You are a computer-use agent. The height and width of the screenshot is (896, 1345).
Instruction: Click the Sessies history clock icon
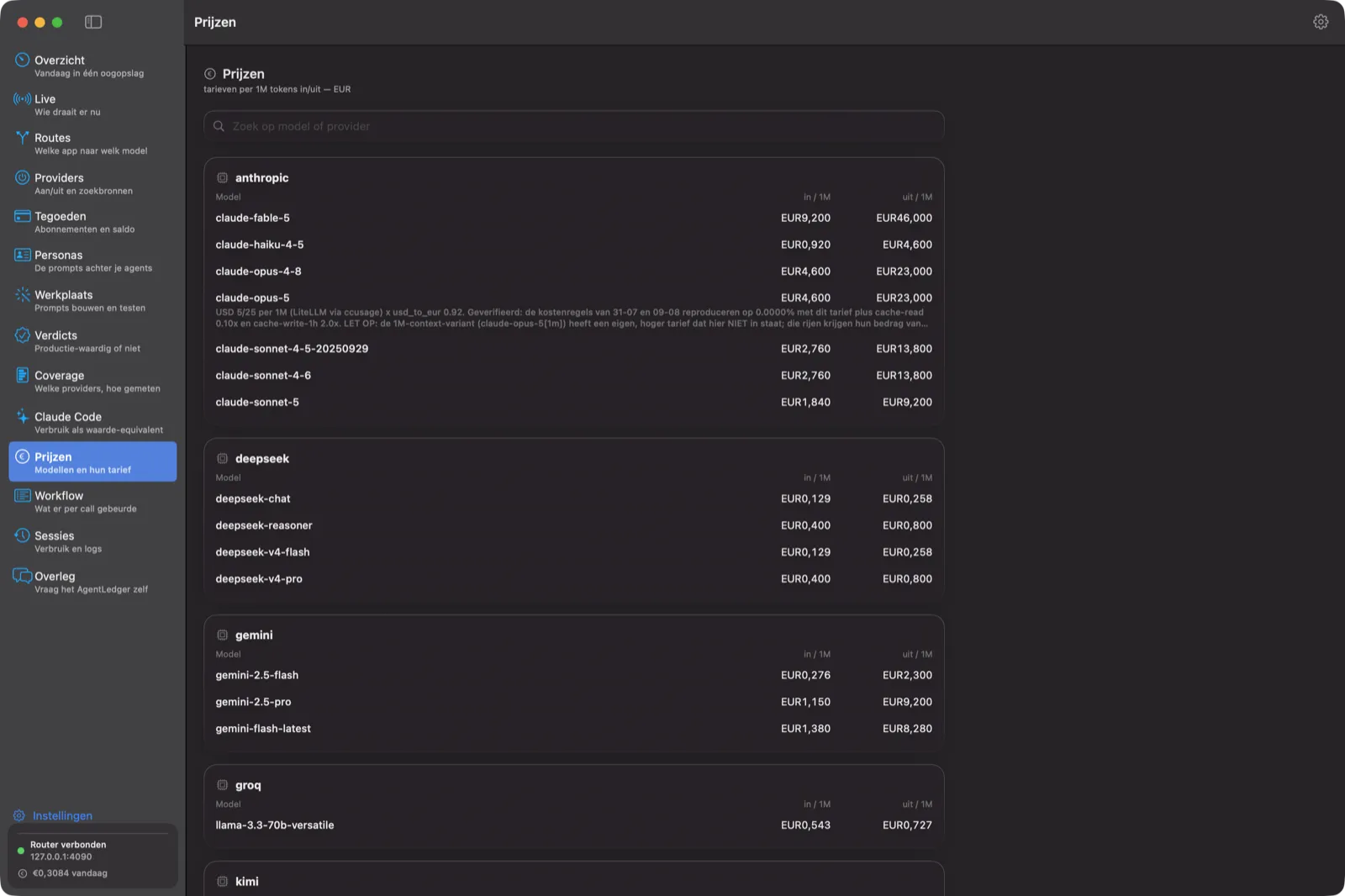(x=22, y=535)
